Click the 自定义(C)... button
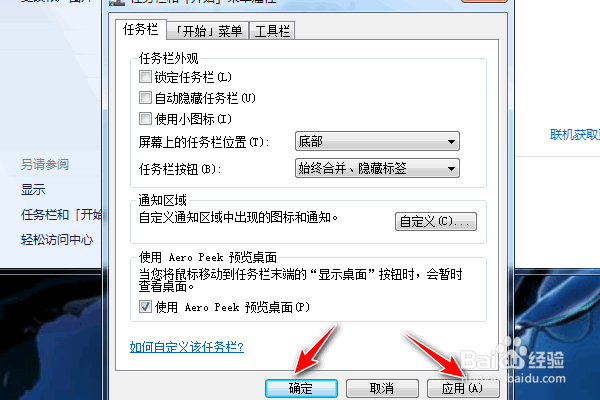This screenshot has height=400, width=600. coord(435,222)
